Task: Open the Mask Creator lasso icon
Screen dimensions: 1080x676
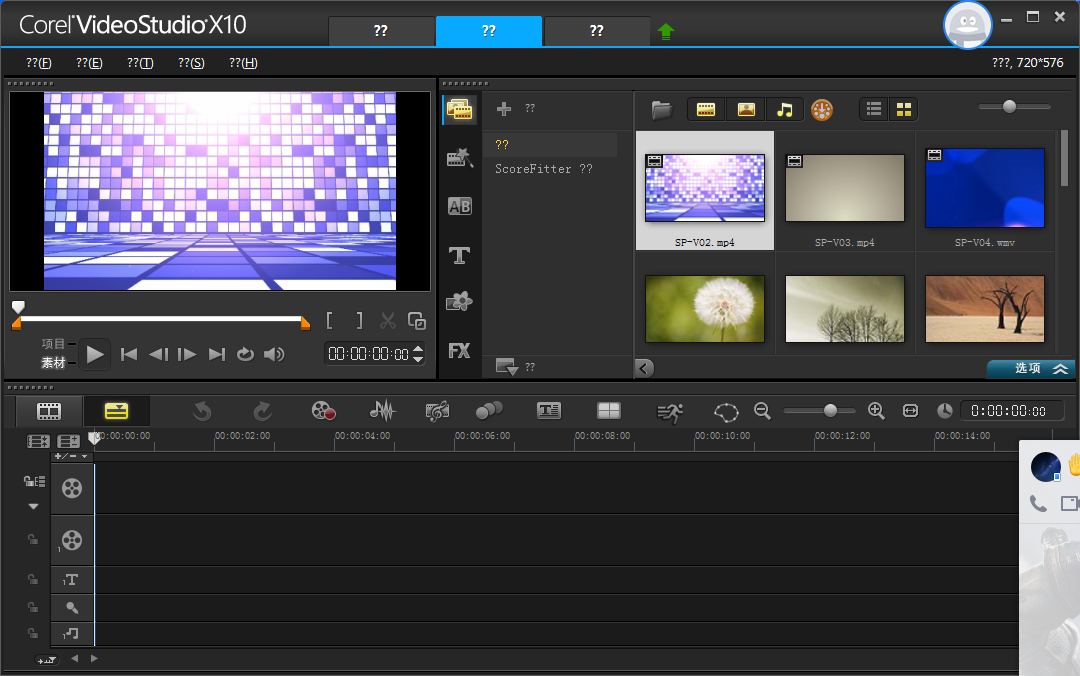Action: [x=726, y=412]
